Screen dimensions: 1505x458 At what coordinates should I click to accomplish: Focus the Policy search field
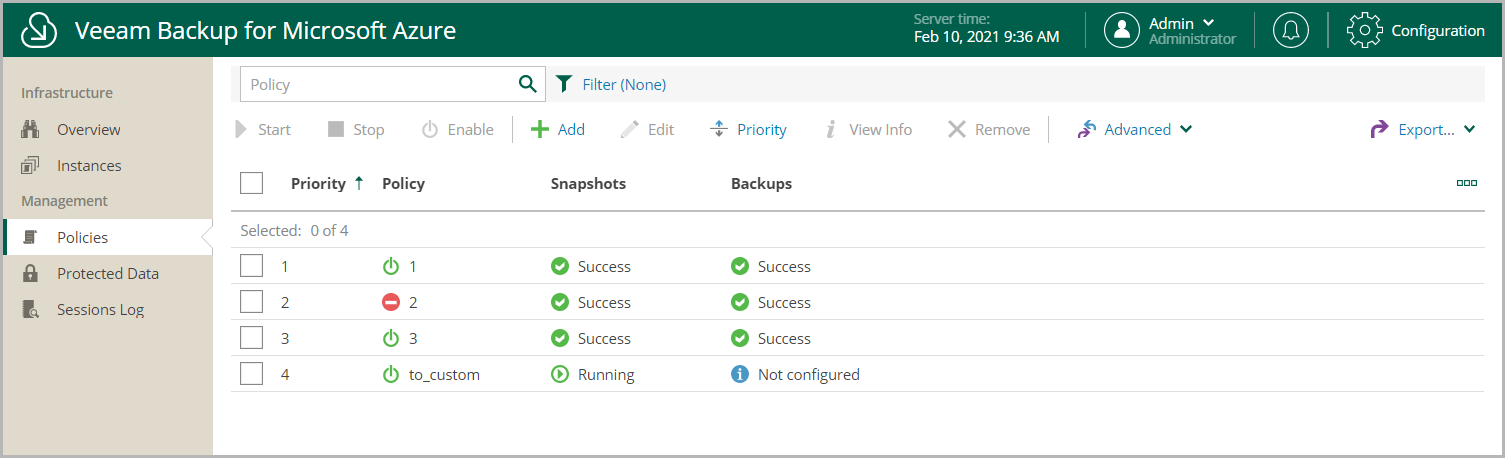[x=378, y=84]
